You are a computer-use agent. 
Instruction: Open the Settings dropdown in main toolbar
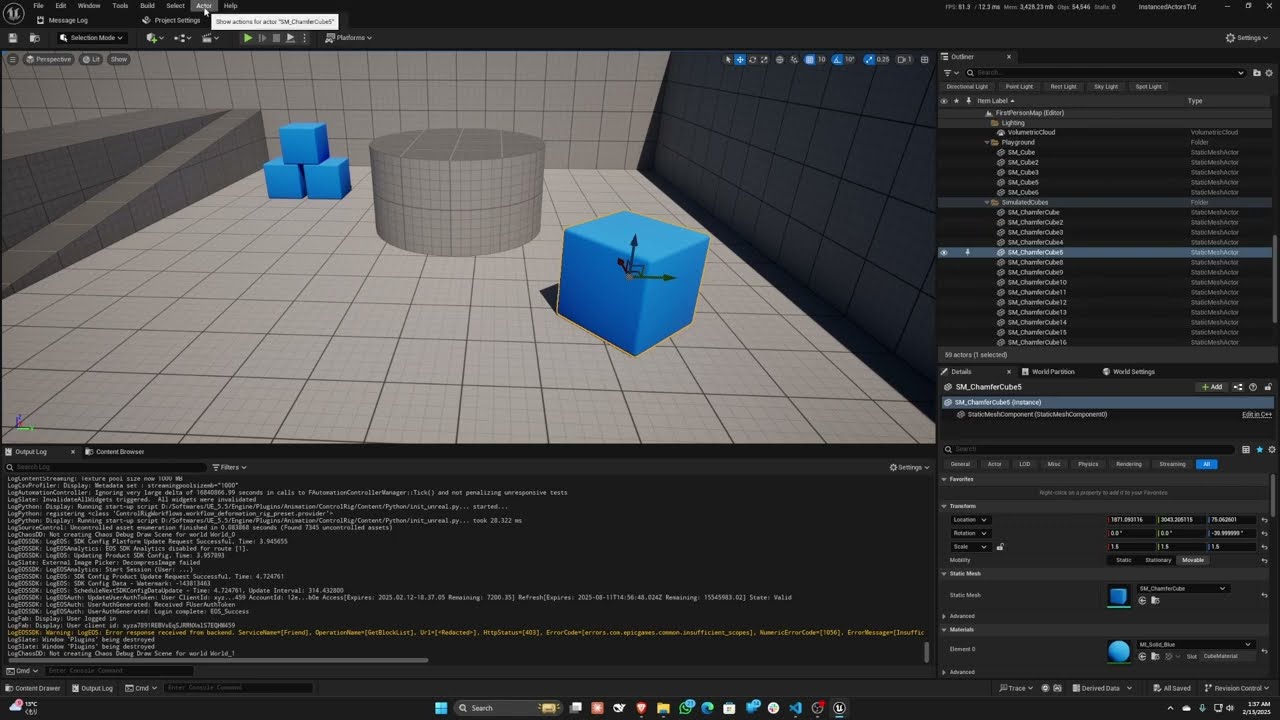1248,38
